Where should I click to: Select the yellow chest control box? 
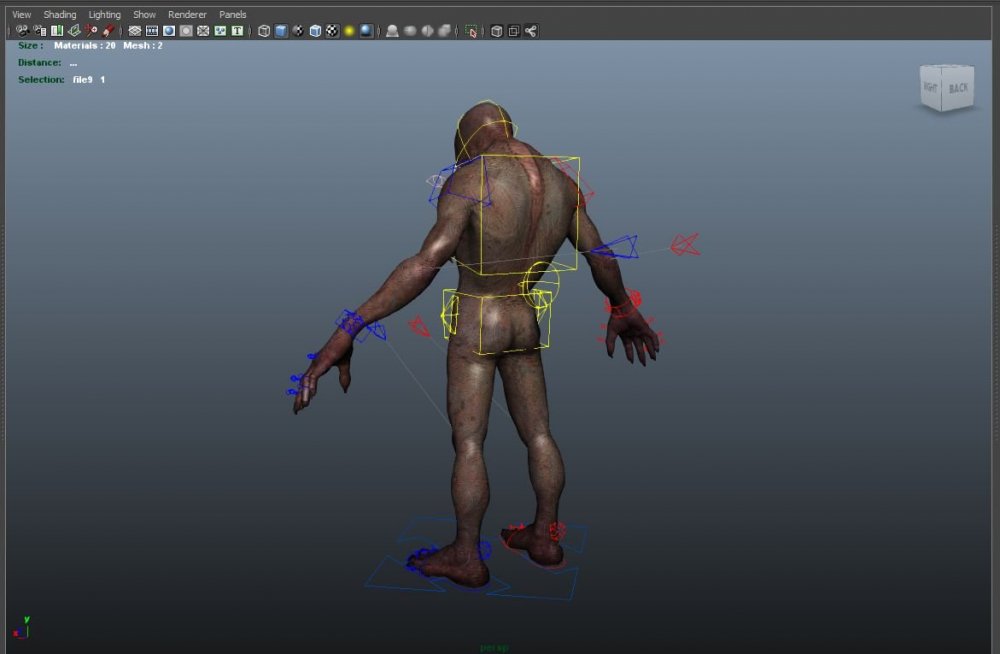(x=530, y=214)
